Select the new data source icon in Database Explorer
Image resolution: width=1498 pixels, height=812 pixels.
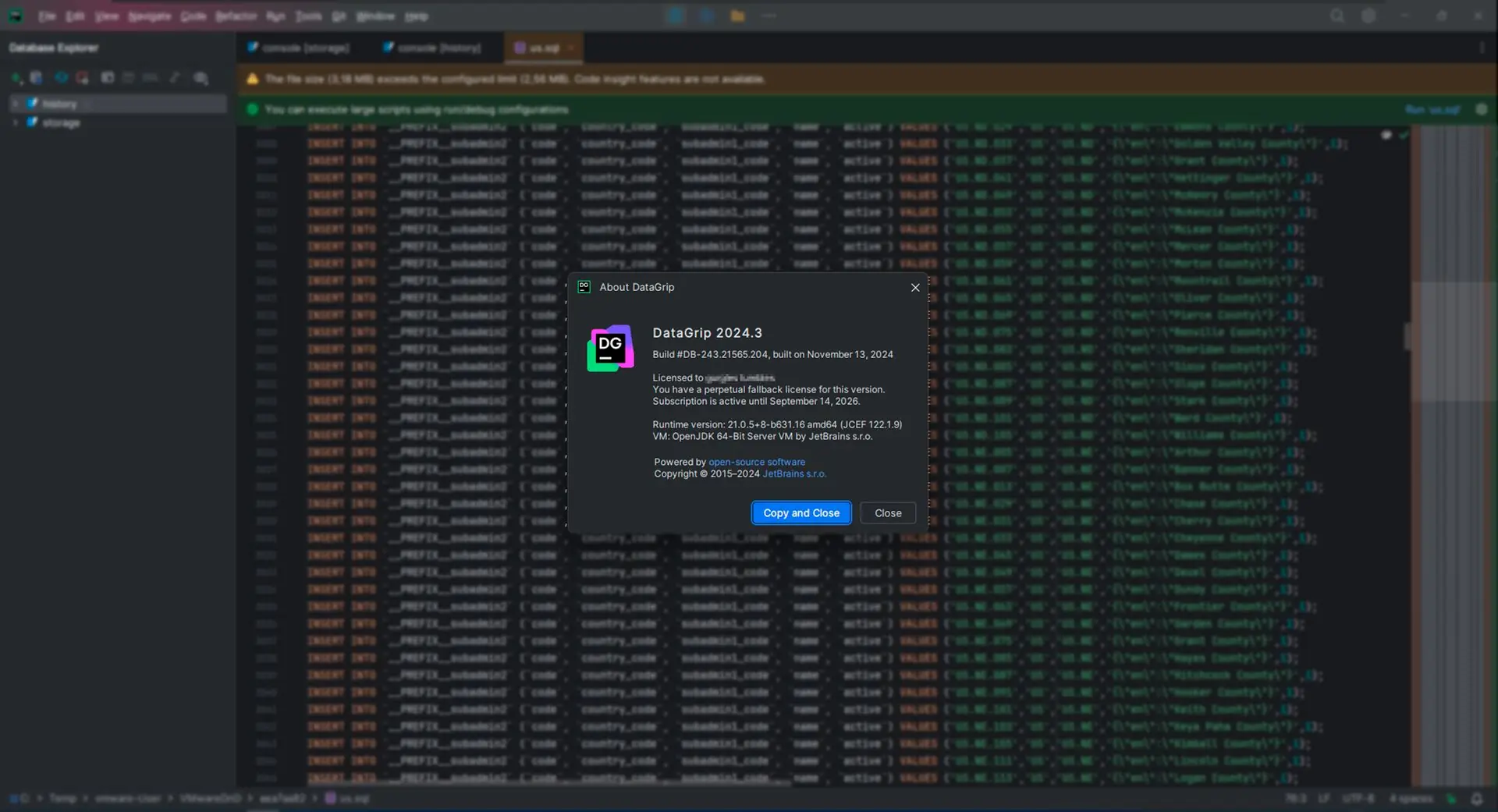(15, 77)
